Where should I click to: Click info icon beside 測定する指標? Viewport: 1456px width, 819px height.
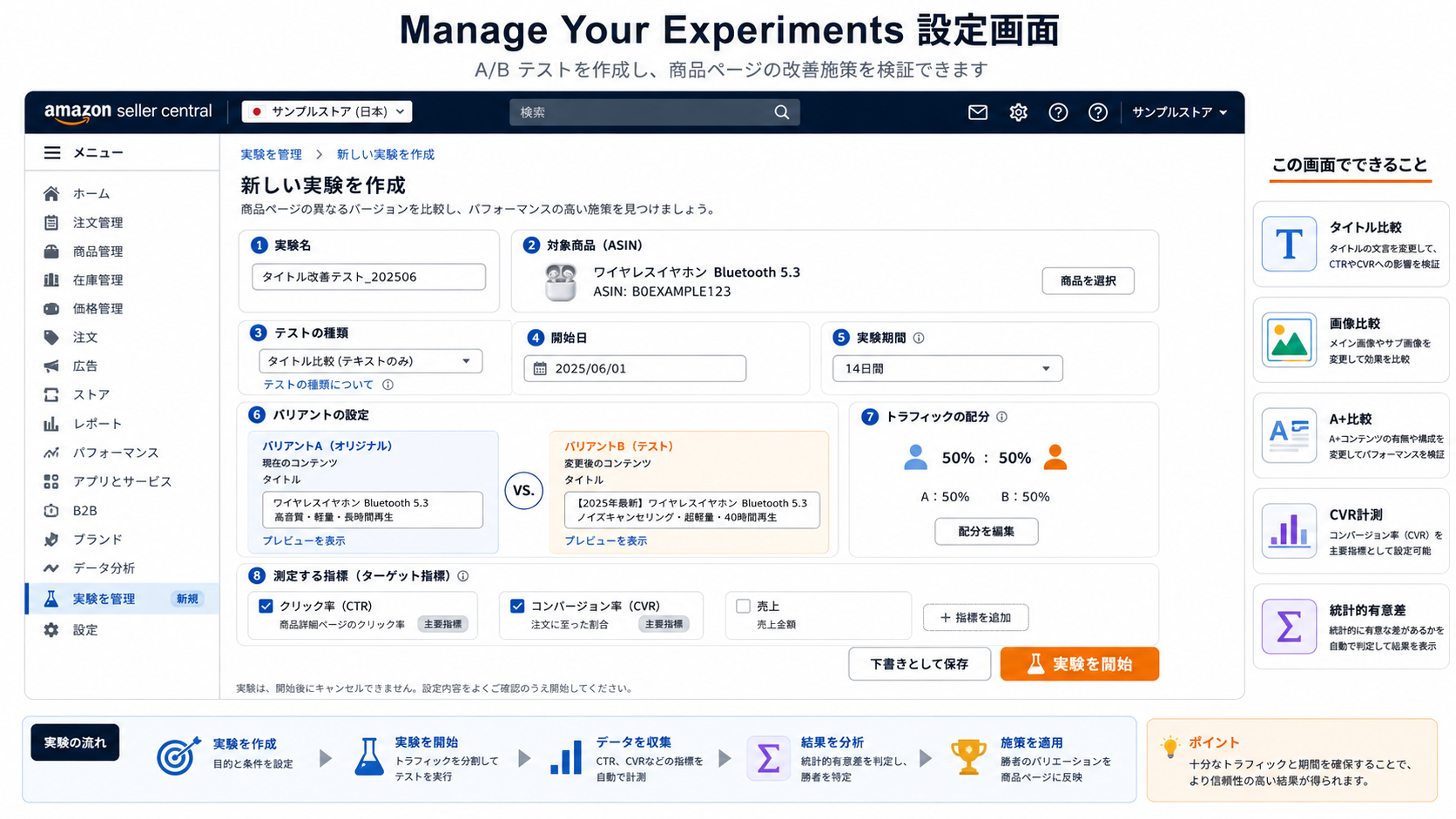(463, 576)
